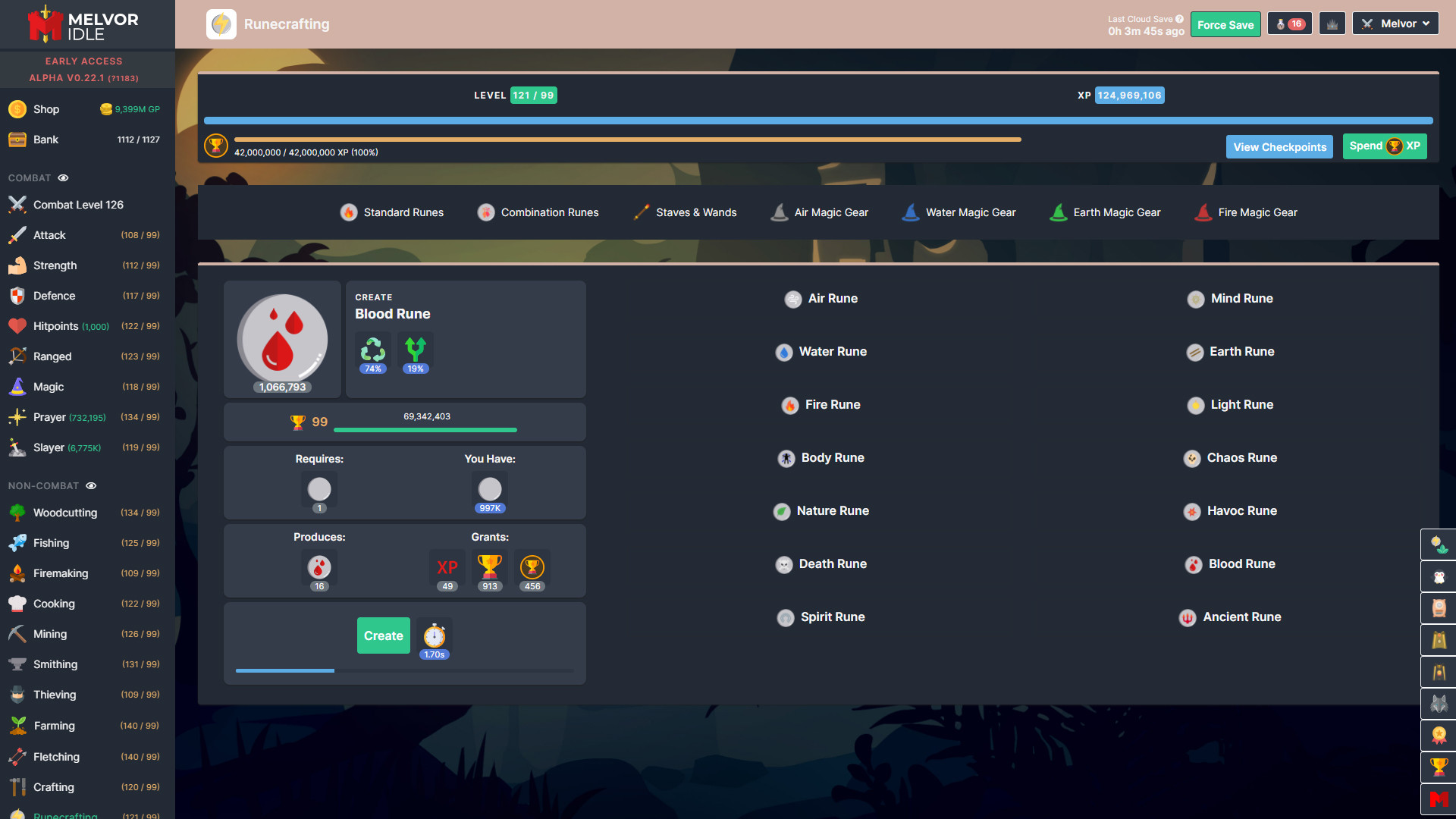
Task: Click the Chaos Rune icon
Action: (x=1193, y=457)
